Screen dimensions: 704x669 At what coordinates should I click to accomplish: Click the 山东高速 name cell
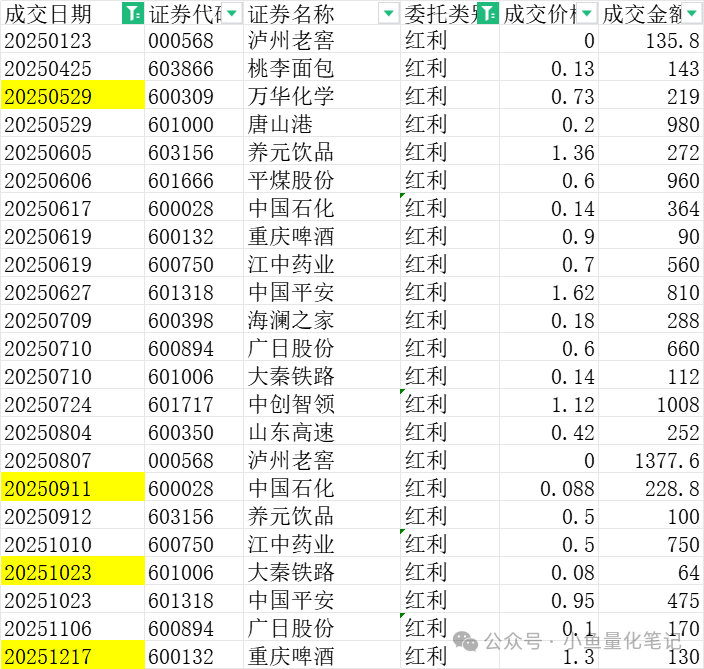[322, 431]
